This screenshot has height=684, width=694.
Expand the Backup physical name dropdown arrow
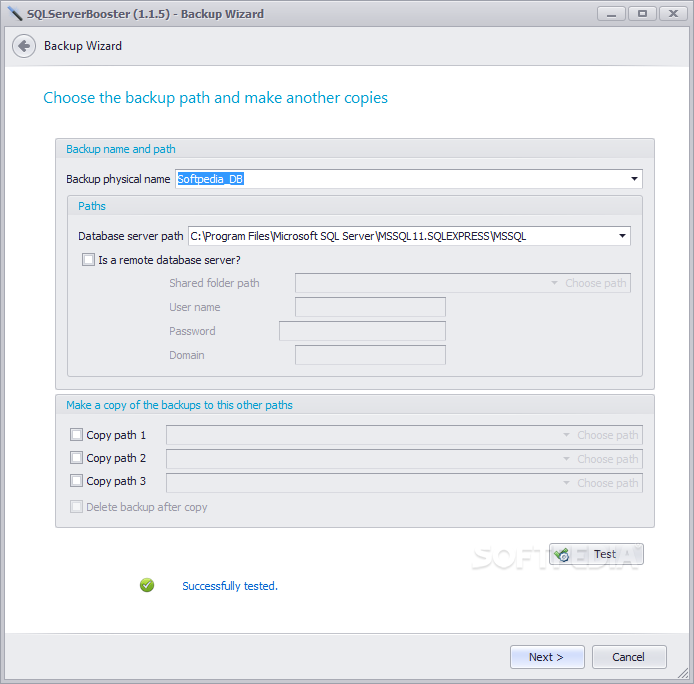click(x=634, y=179)
